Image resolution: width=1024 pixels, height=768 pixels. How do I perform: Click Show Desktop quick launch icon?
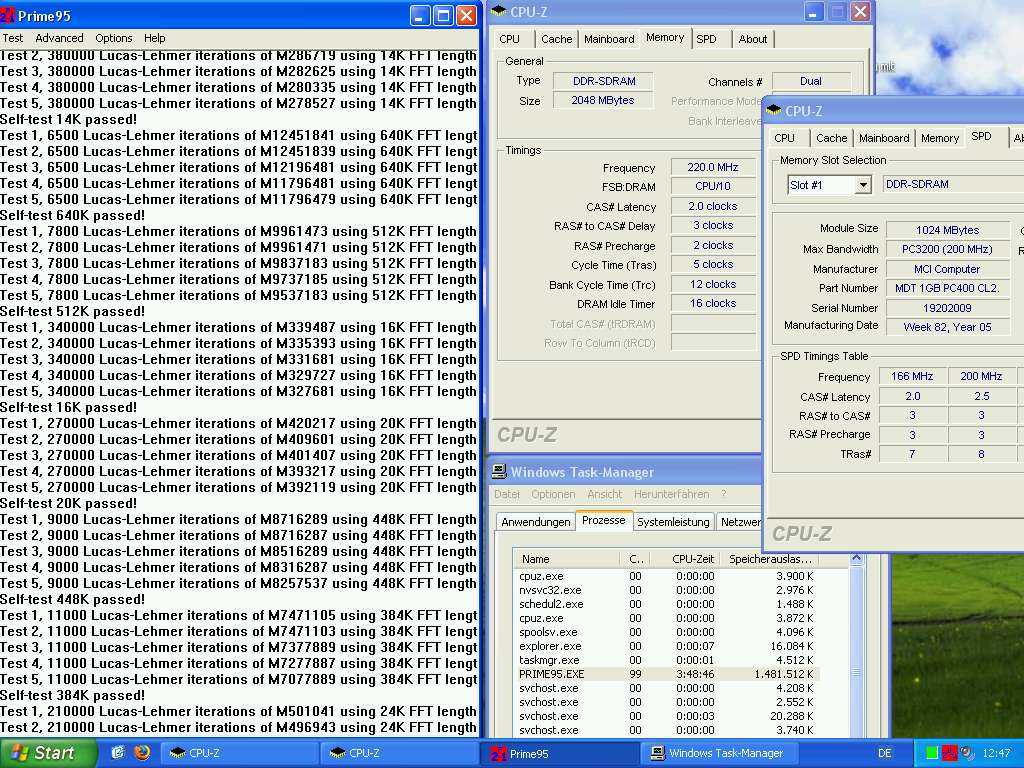click(118, 753)
